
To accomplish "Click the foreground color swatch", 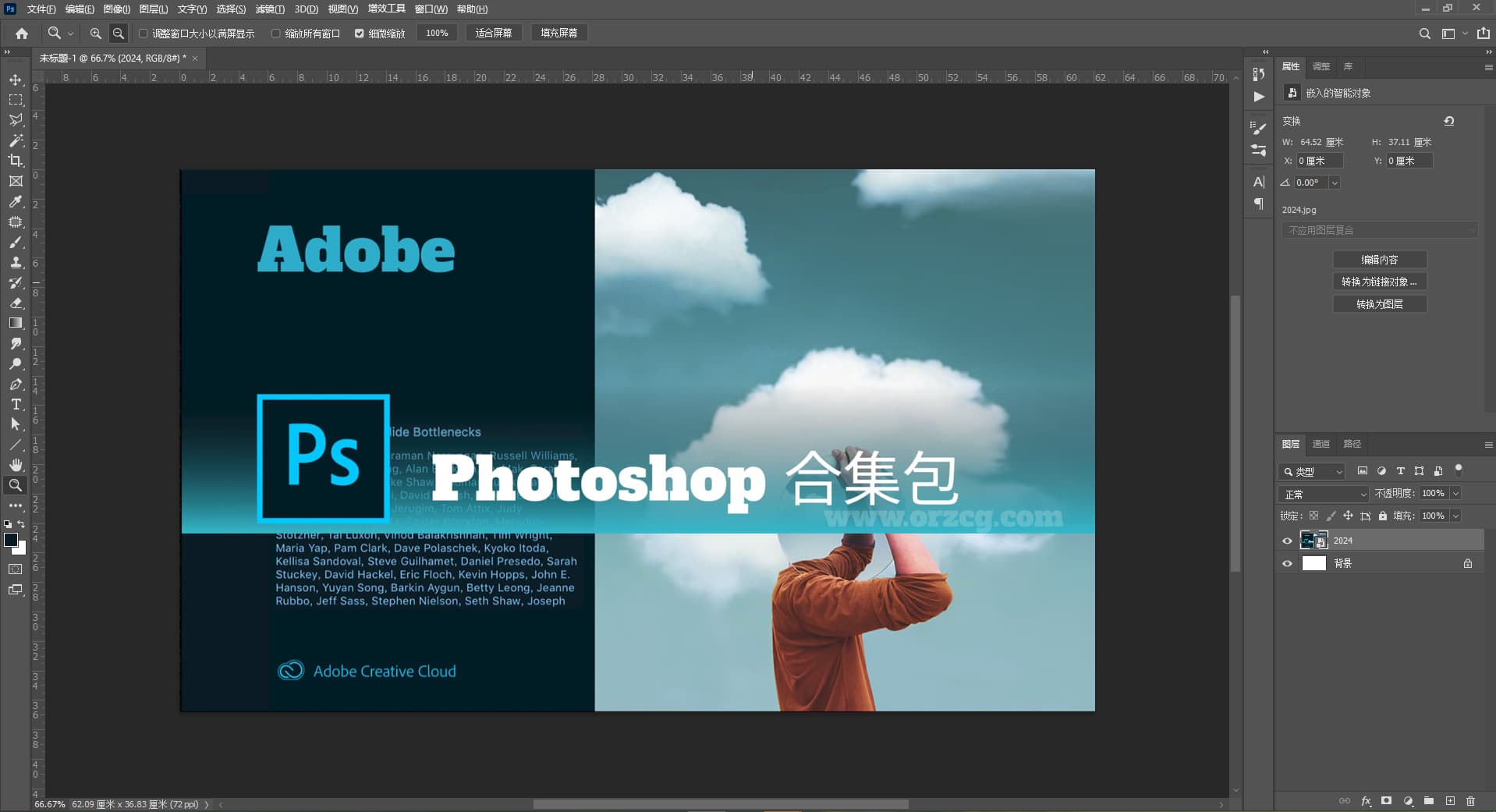I will coord(11,540).
